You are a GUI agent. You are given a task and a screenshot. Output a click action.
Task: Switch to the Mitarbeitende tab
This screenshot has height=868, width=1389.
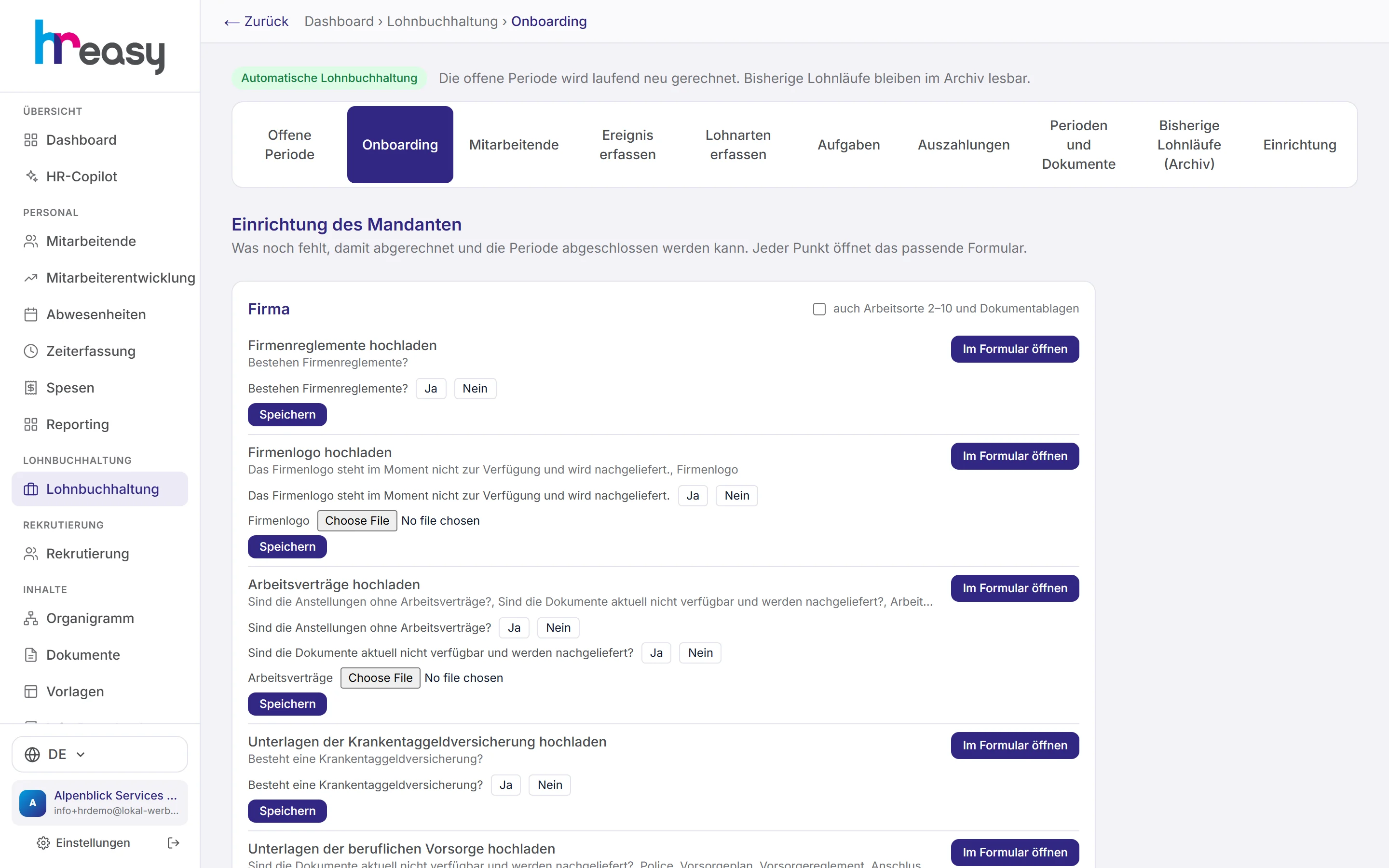point(514,145)
